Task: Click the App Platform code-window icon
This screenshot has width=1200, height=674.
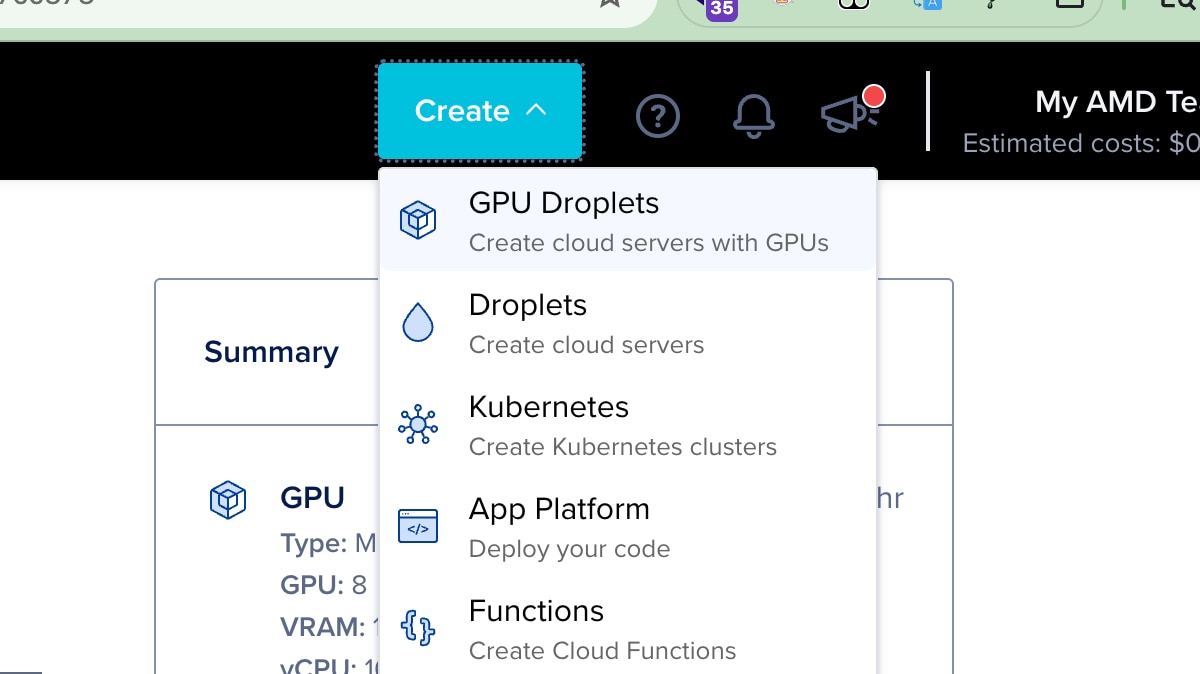Action: (417, 526)
